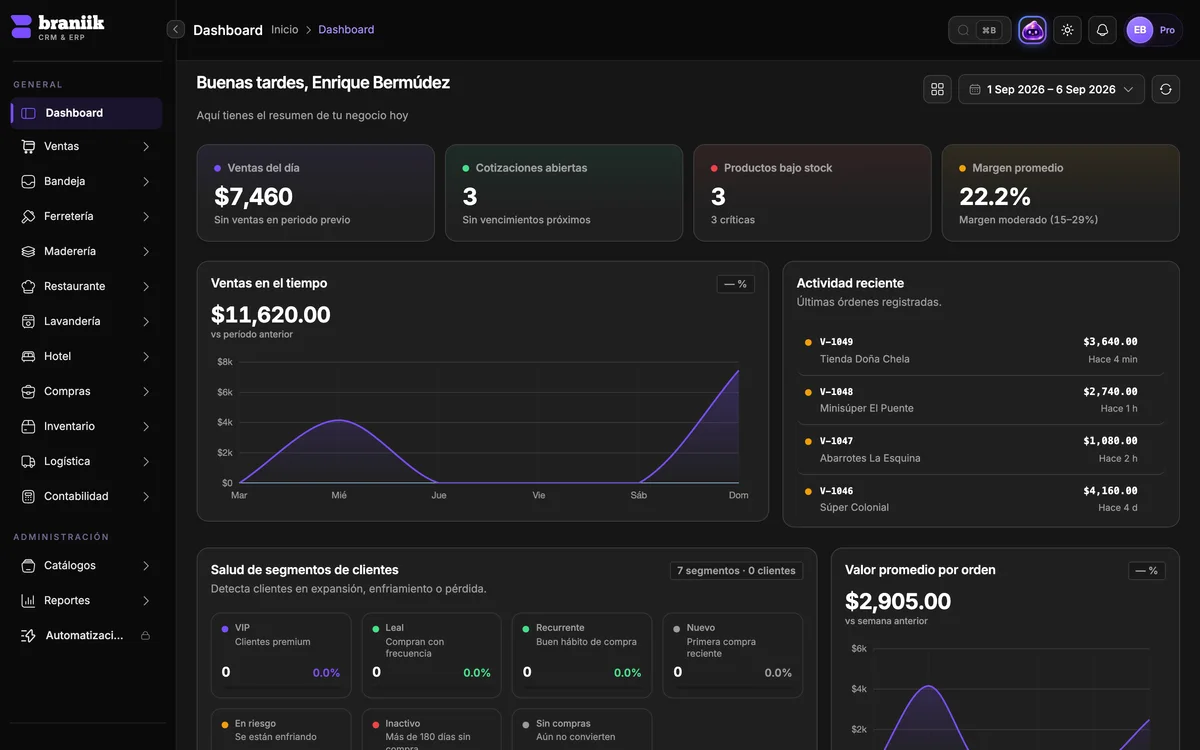
Task: Open the purple AI assistant icon
Action: tap(1033, 30)
